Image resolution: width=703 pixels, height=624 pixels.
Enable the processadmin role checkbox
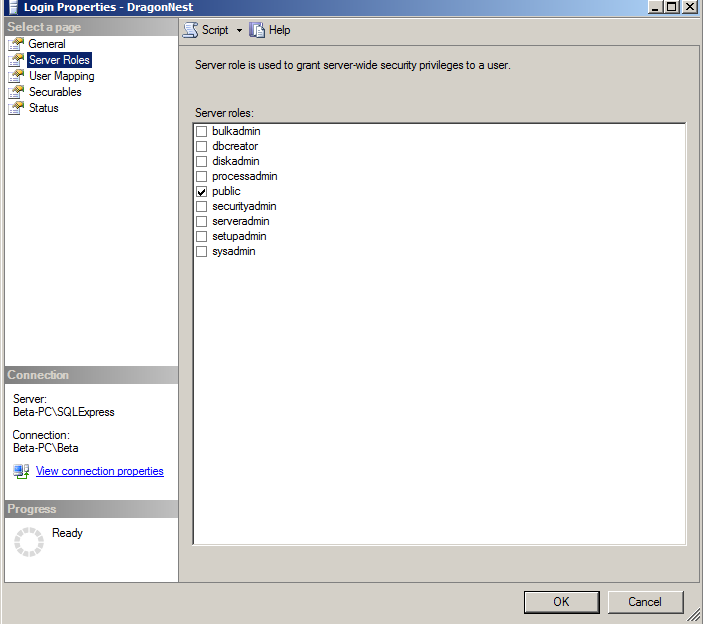tap(202, 176)
